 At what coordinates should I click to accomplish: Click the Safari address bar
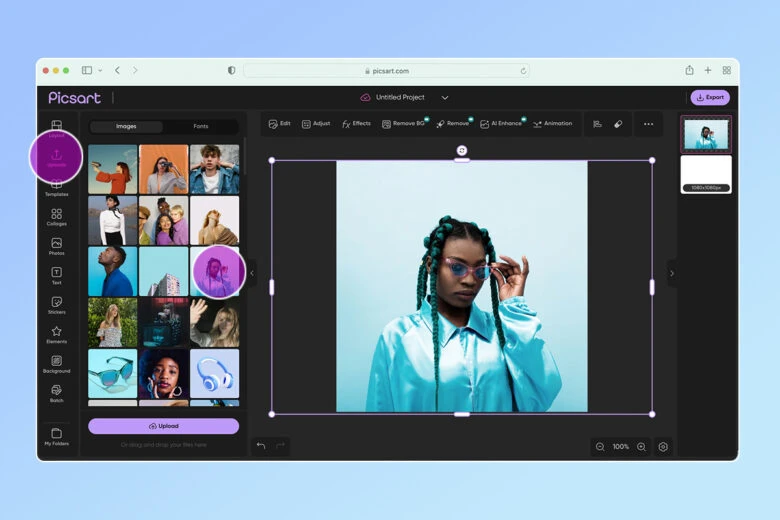tap(385, 71)
